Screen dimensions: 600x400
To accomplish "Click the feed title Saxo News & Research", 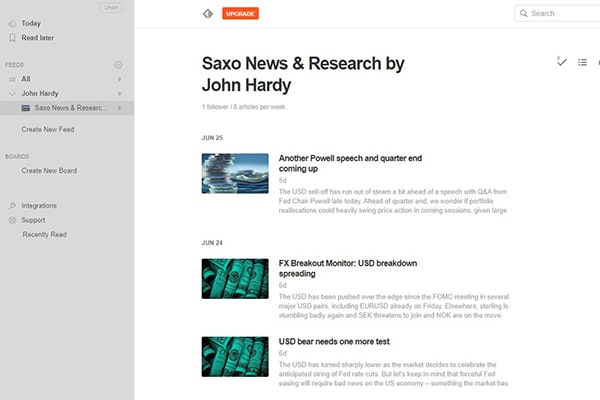I will (x=303, y=74).
